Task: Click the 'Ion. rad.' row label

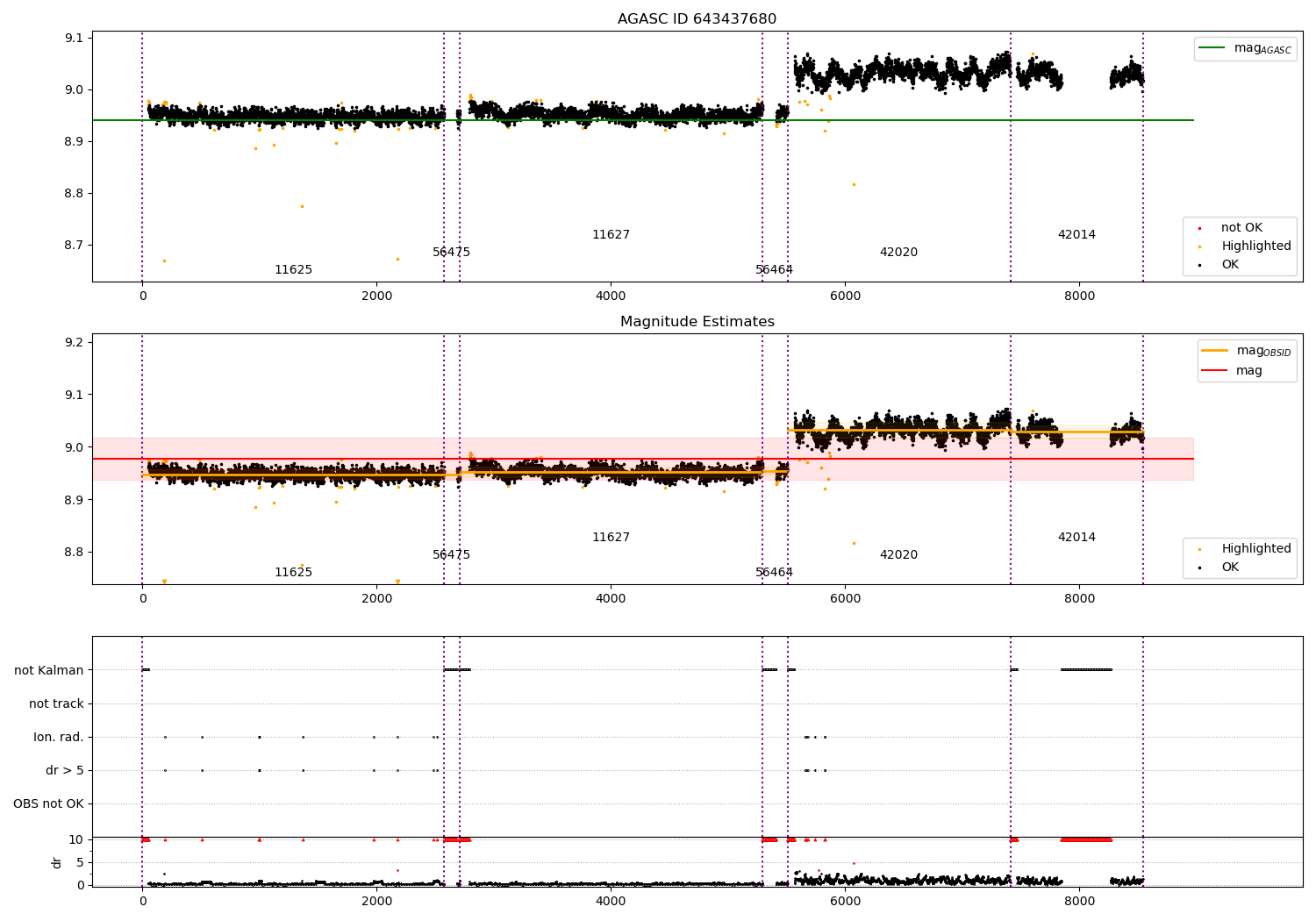Action: (x=59, y=738)
